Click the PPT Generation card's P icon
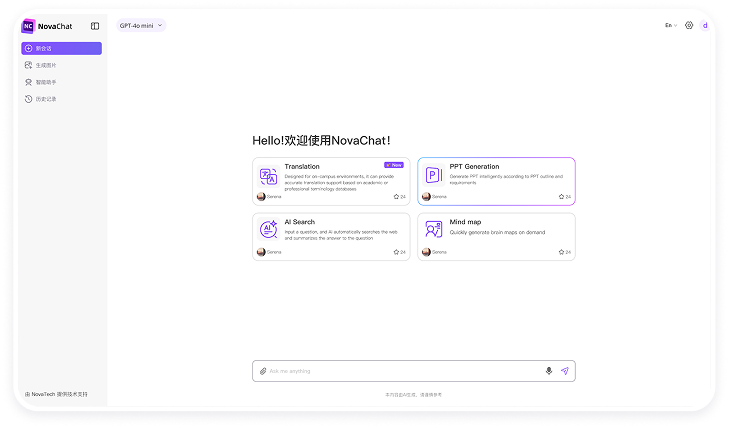The width and height of the screenshot is (729, 429). point(434,175)
